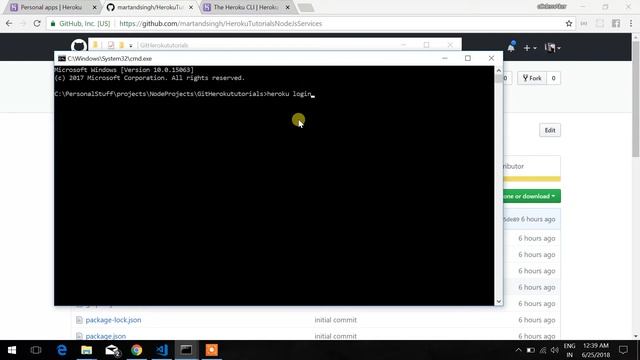
Task: Switch to martandsingh GitHub repository tab
Action: tap(149, 7)
